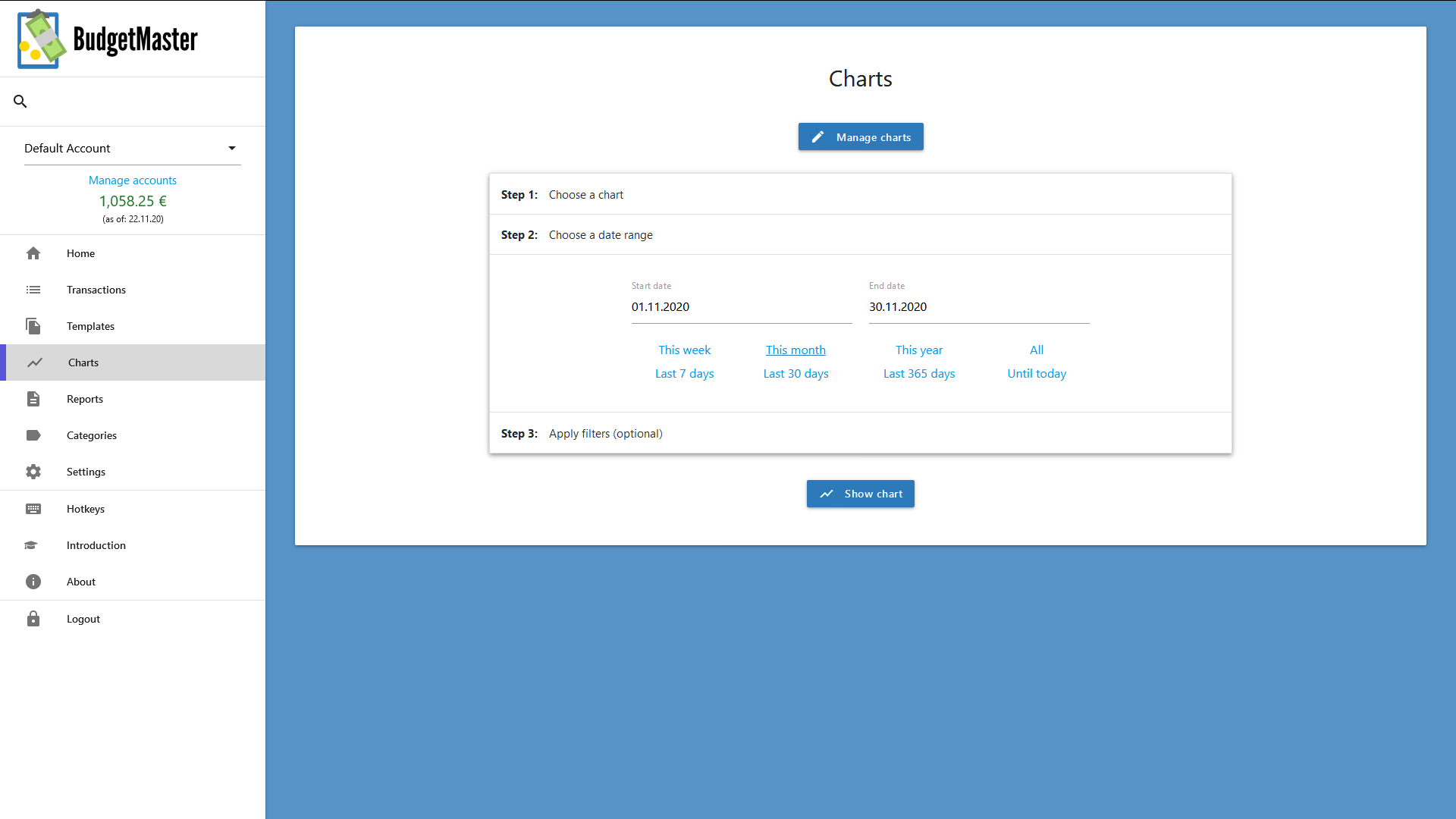Click the Charts line-graph sidebar icon

click(x=35, y=362)
